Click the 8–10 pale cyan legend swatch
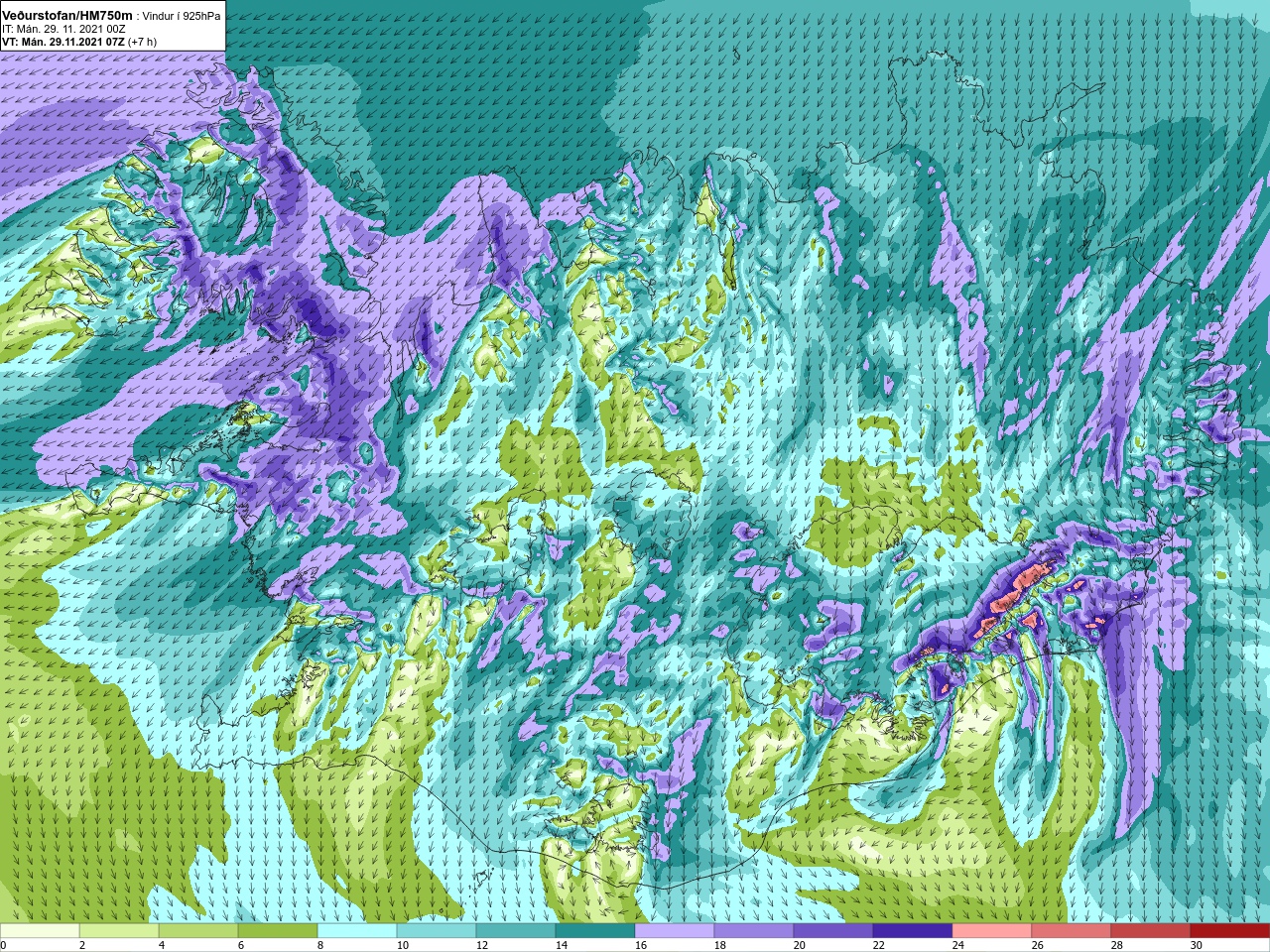The height and width of the screenshot is (952, 1270). 357,931
